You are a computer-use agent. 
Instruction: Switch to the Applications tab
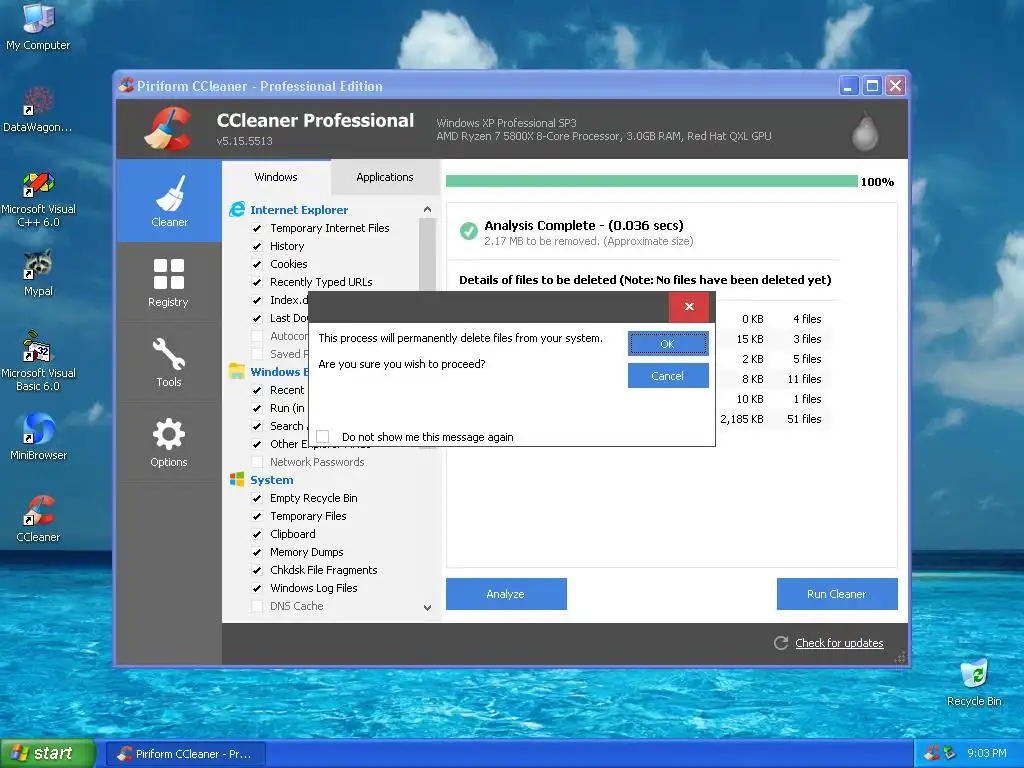pos(385,177)
